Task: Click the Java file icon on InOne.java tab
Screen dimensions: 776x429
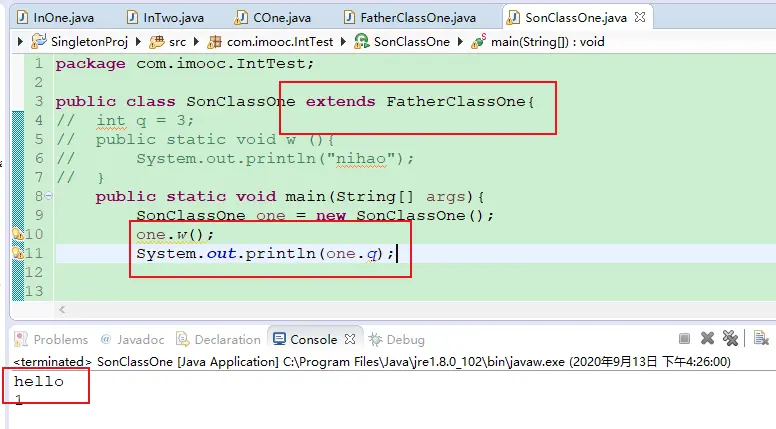Action: coord(22,17)
